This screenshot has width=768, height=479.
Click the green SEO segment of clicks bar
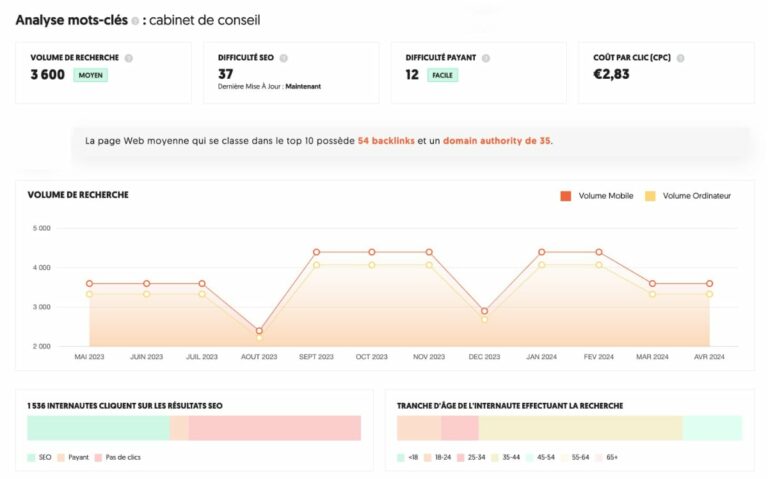tap(98, 428)
